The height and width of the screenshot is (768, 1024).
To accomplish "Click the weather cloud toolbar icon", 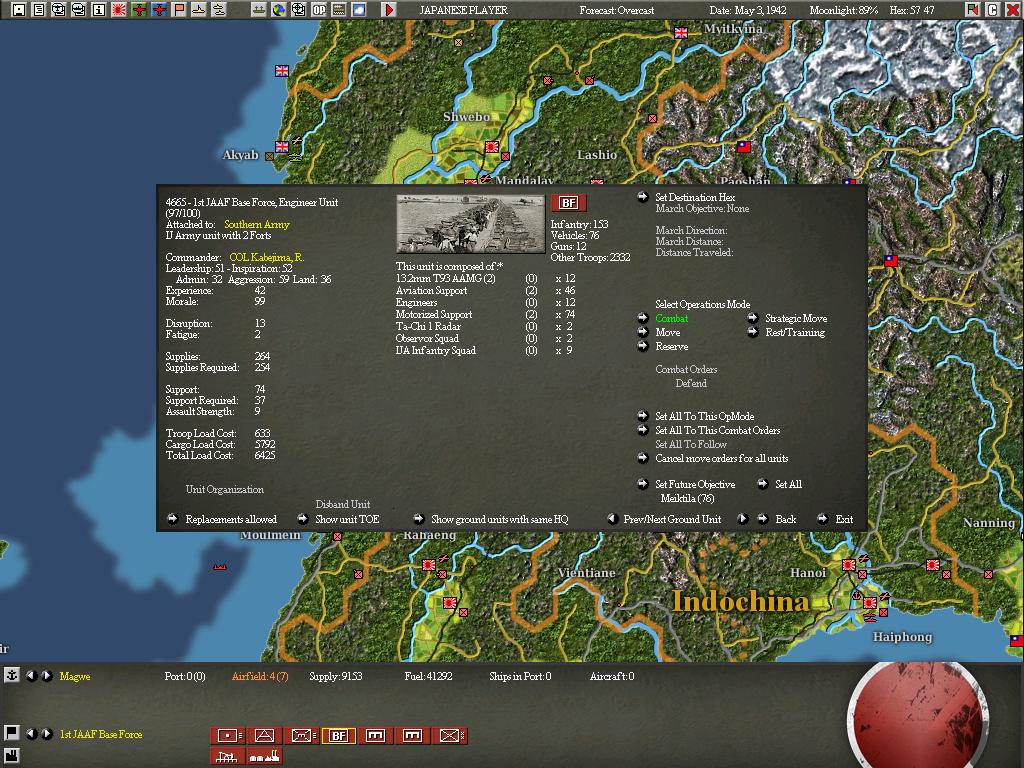I will (x=359, y=9).
